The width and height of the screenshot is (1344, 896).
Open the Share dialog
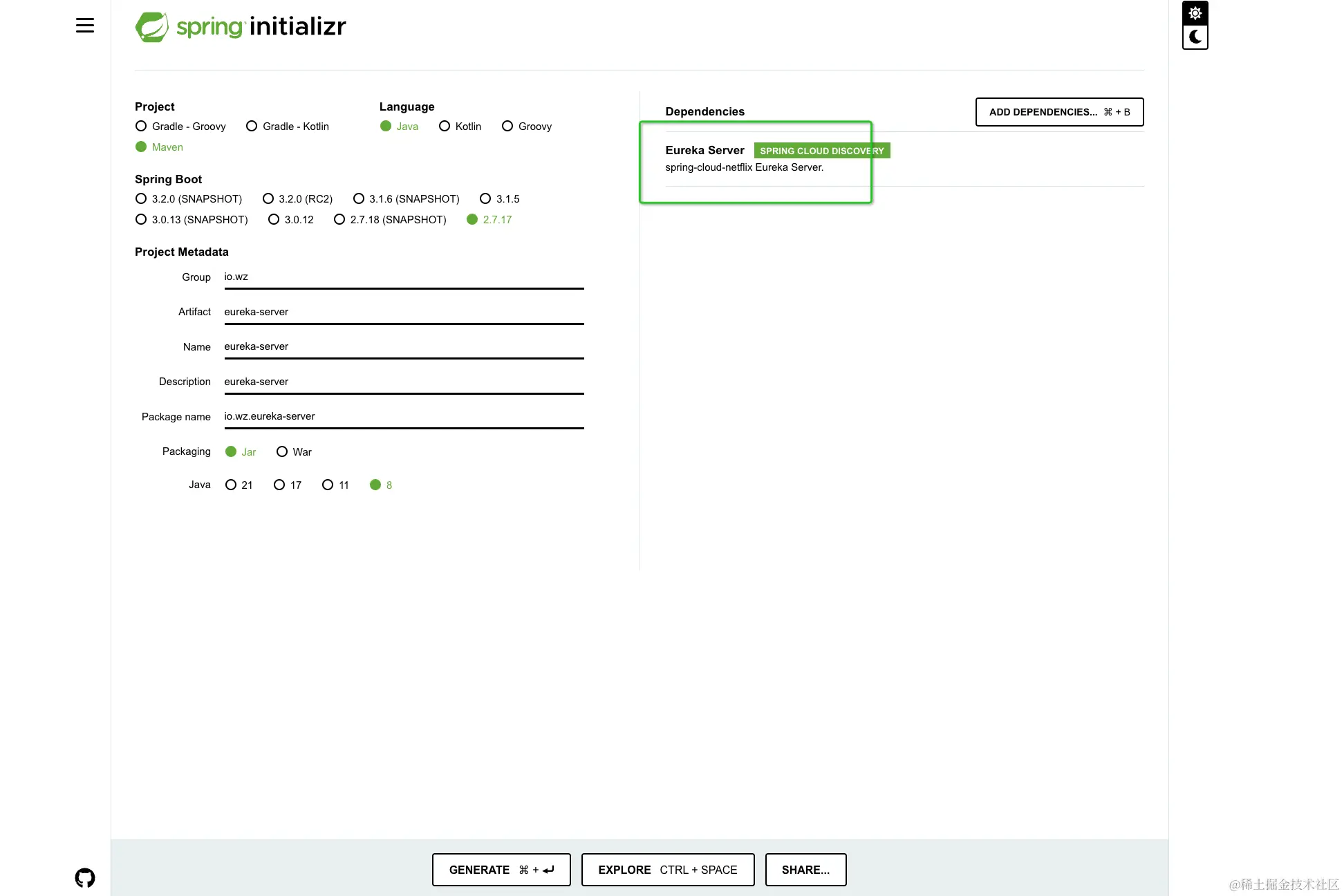click(x=805, y=870)
